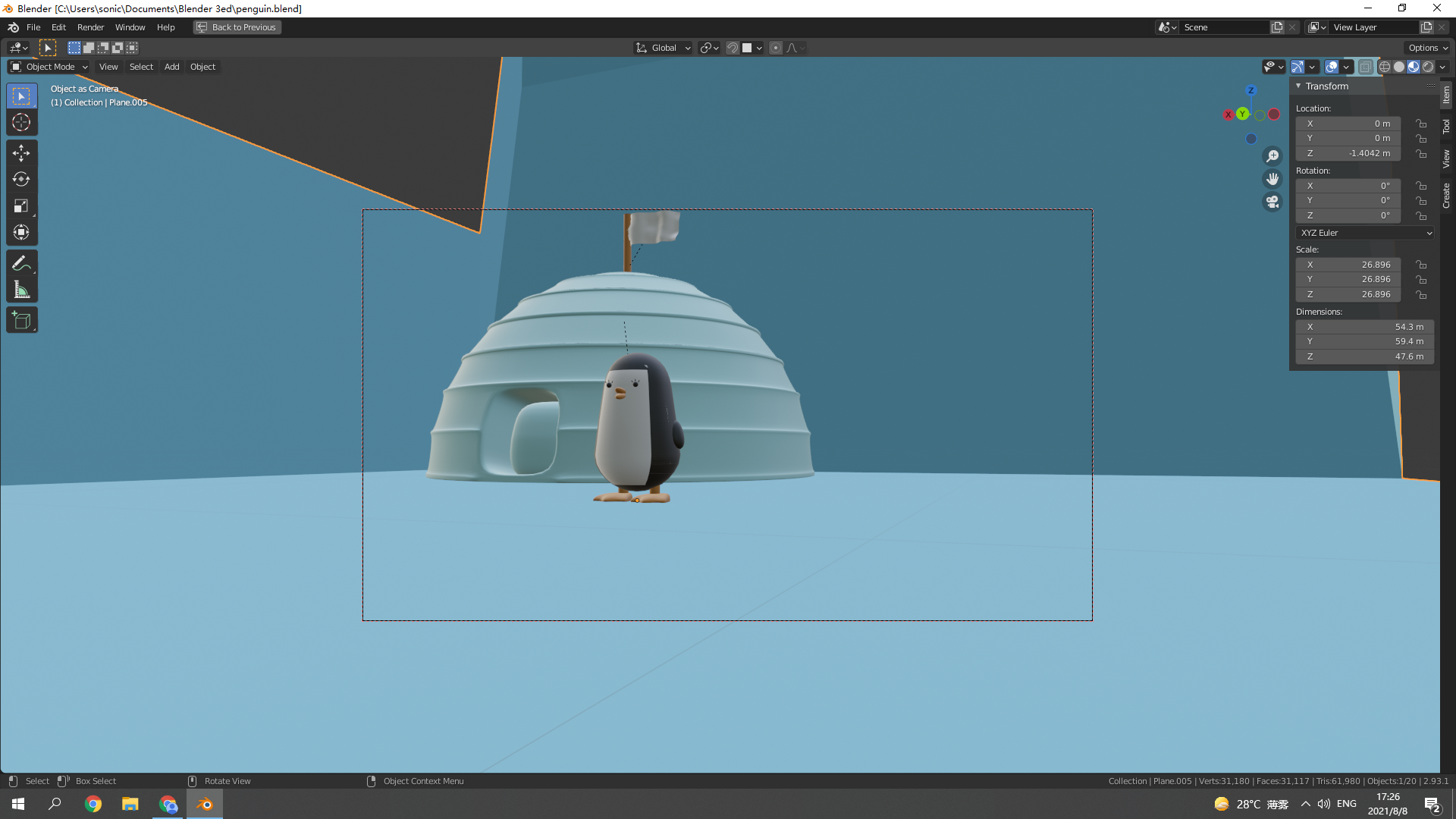This screenshot has height=819, width=1456.
Task: Switch to the Tool sidebar tab
Action: coord(1446,126)
